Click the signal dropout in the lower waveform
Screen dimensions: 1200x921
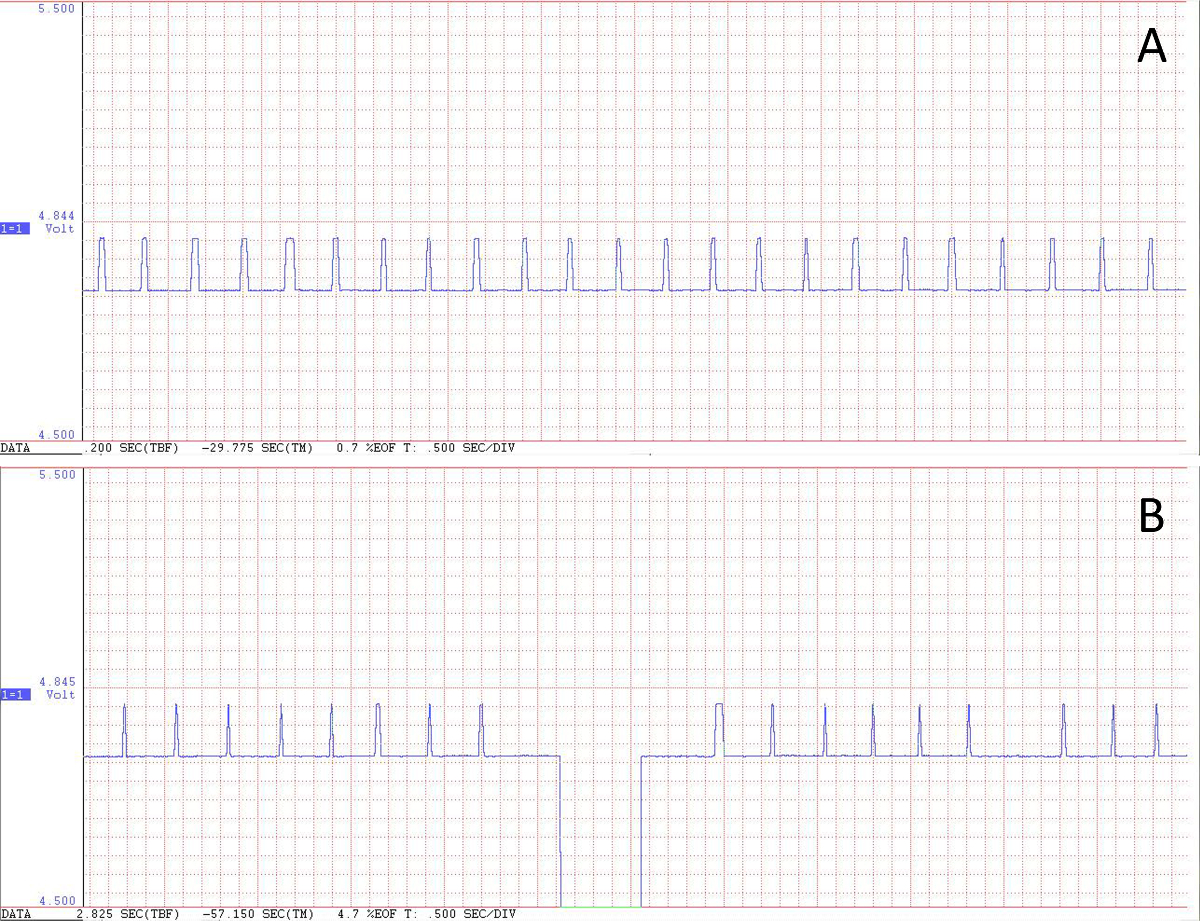click(x=600, y=830)
